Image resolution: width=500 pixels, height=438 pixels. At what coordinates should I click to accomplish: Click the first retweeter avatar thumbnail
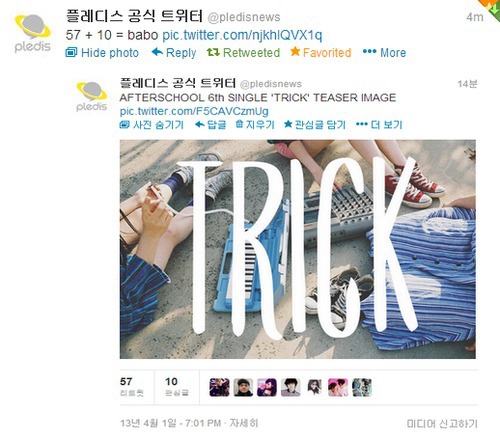click(x=219, y=387)
